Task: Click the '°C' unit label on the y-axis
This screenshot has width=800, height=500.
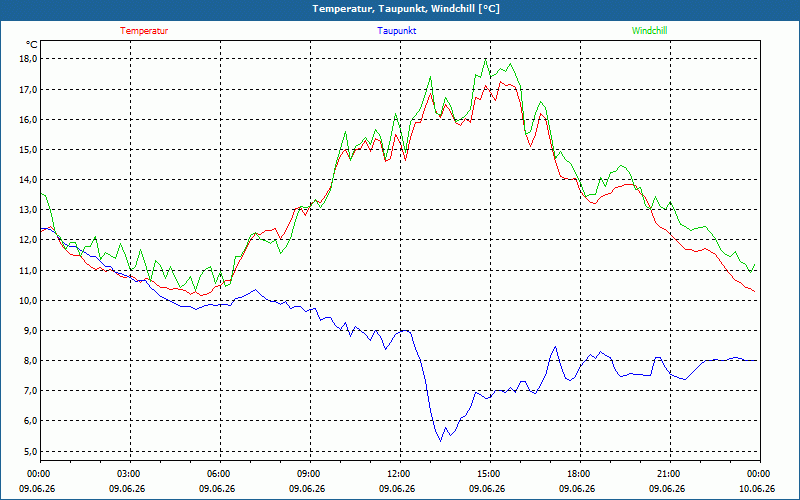Action: point(32,45)
